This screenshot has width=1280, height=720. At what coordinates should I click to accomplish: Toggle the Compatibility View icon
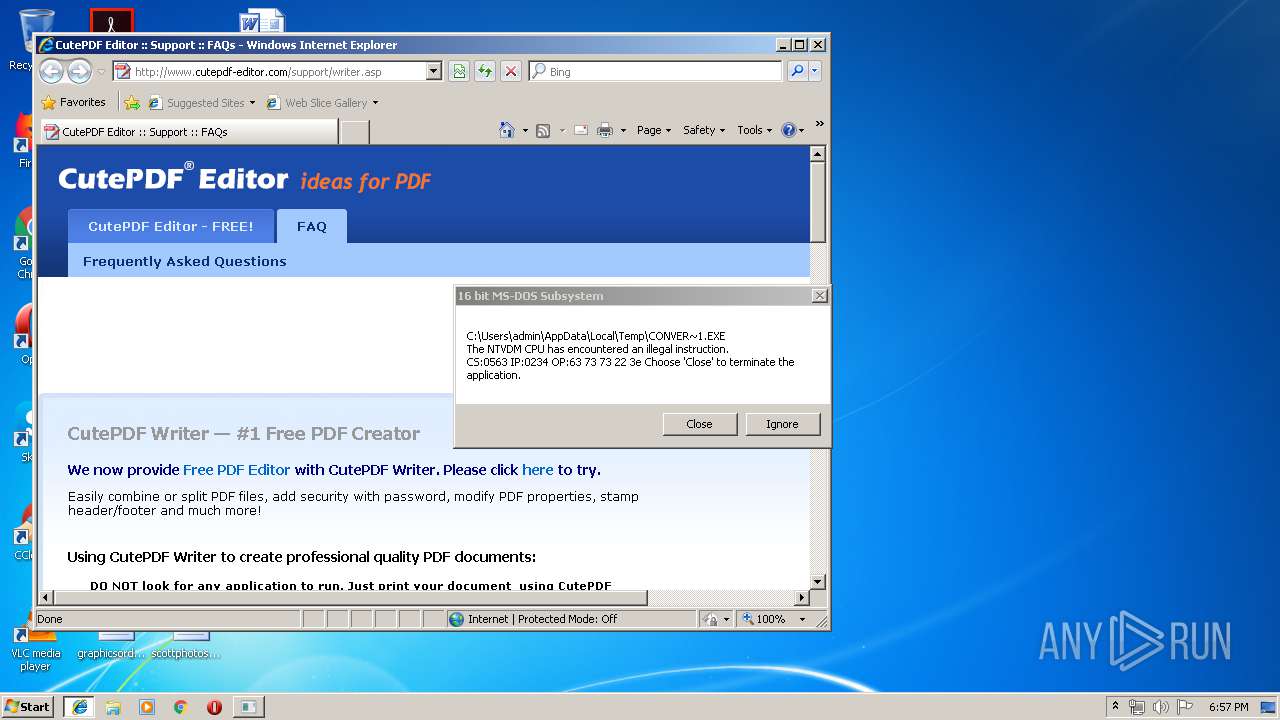459,72
